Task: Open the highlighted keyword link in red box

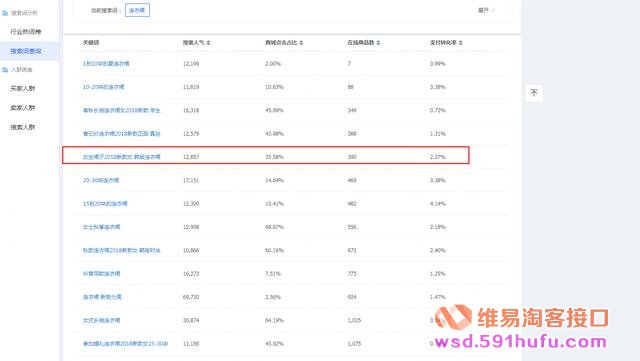Action: tap(122, 157)
